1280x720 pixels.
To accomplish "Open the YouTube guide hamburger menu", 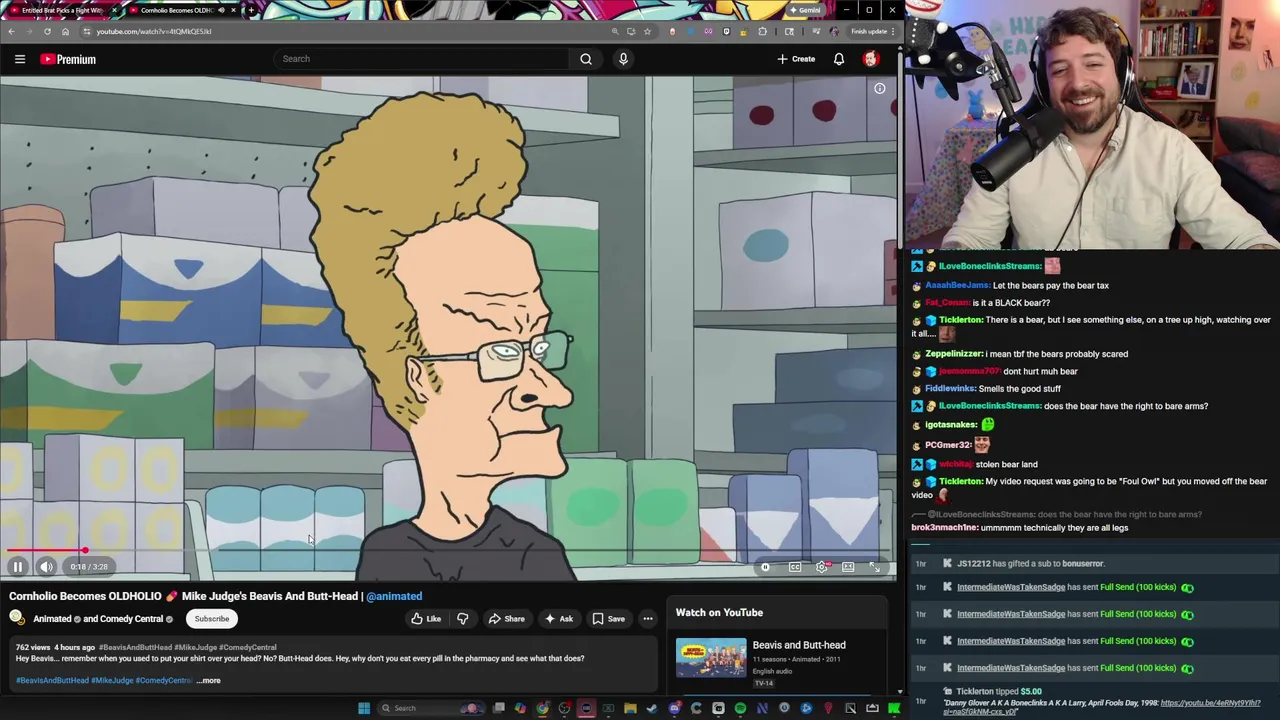I will pos(19,59).
